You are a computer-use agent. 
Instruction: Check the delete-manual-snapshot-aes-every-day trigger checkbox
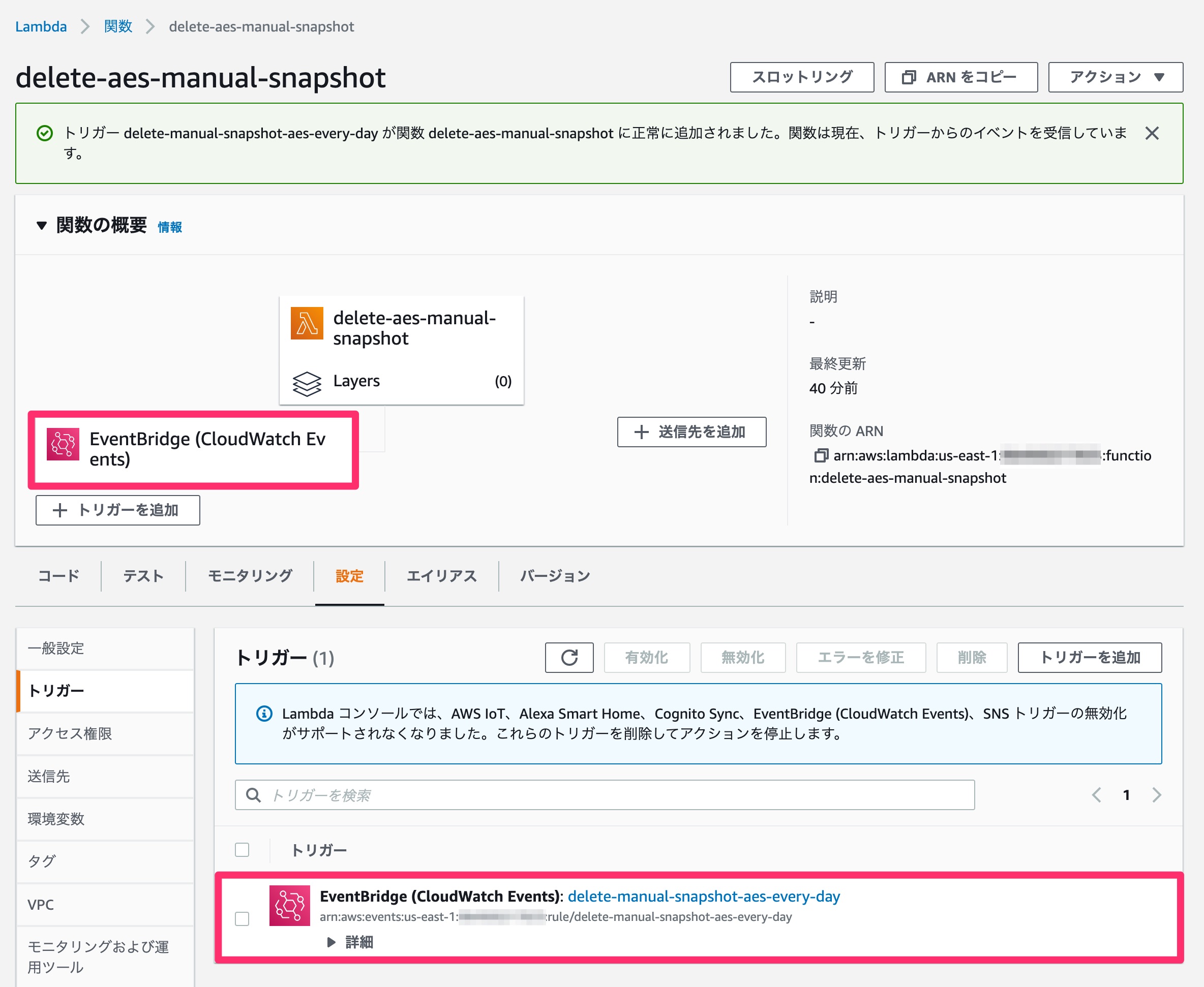coord(243,919)
